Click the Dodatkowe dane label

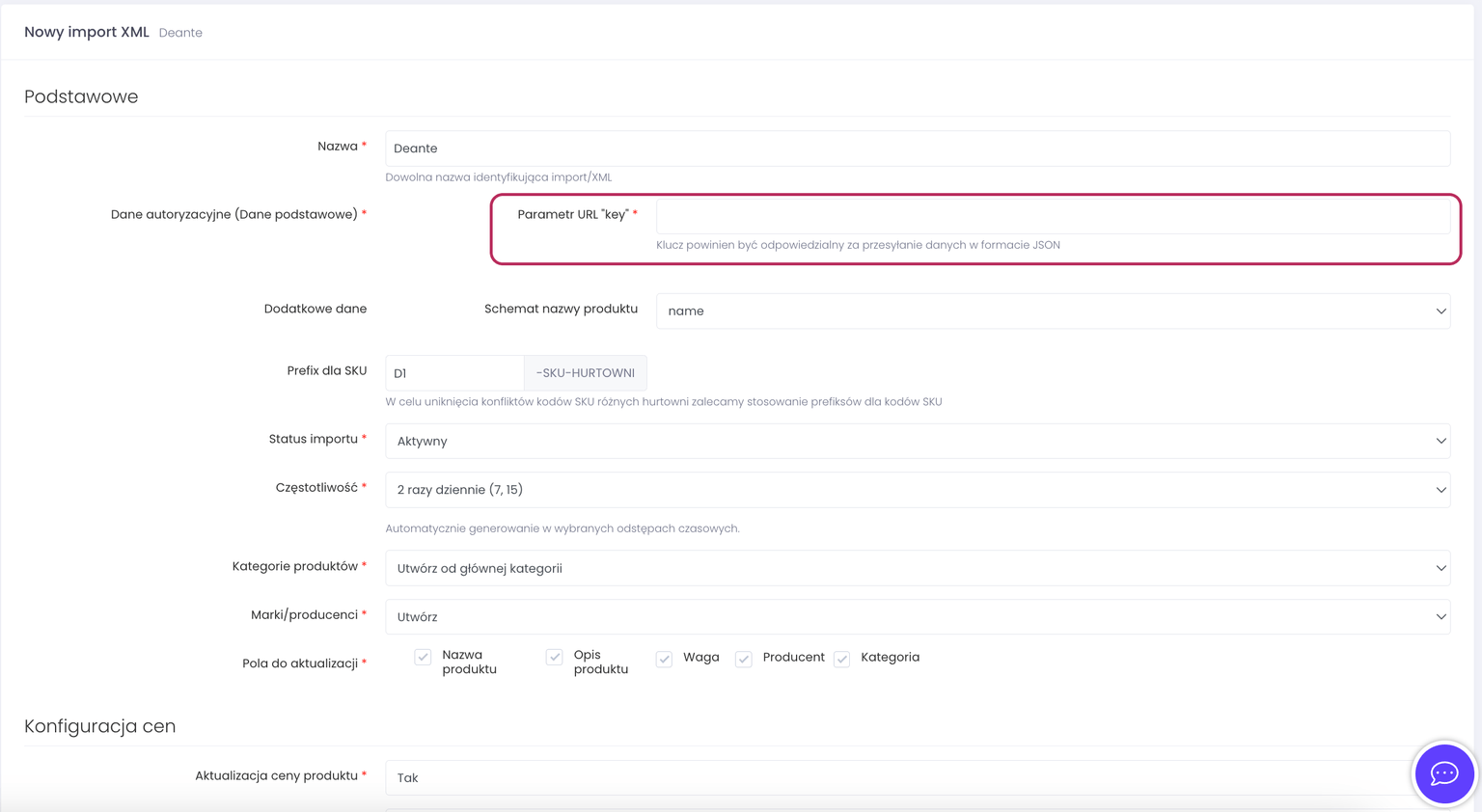[316, 309]
